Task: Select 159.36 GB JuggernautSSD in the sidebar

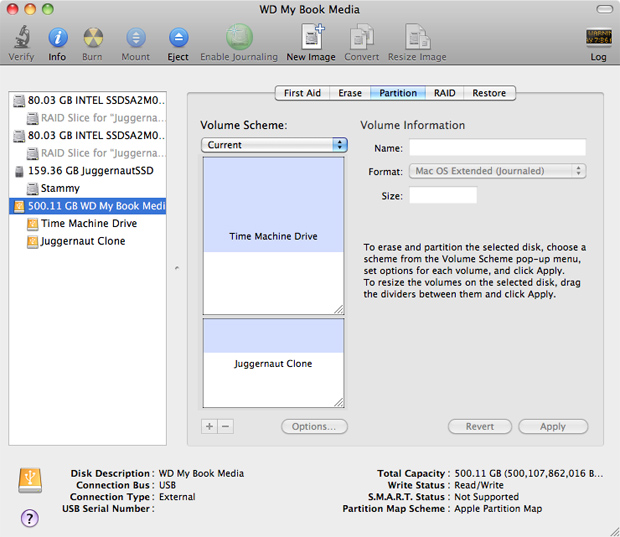Action: (87, 171)
